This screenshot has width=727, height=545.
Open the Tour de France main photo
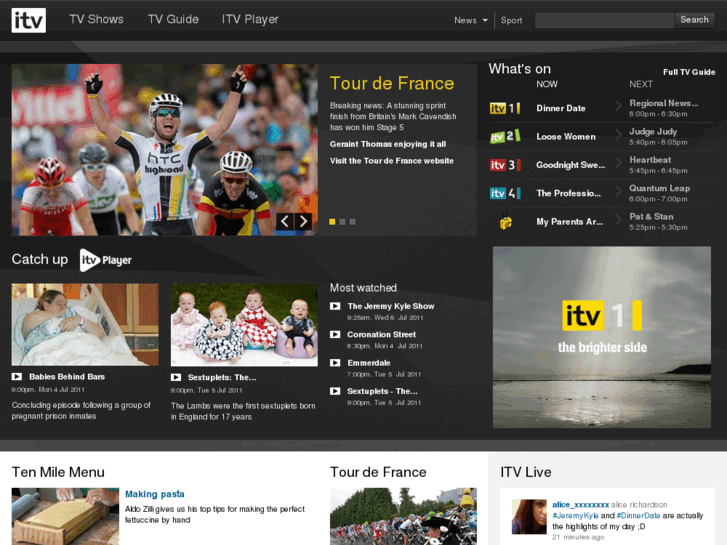[165, 150]
